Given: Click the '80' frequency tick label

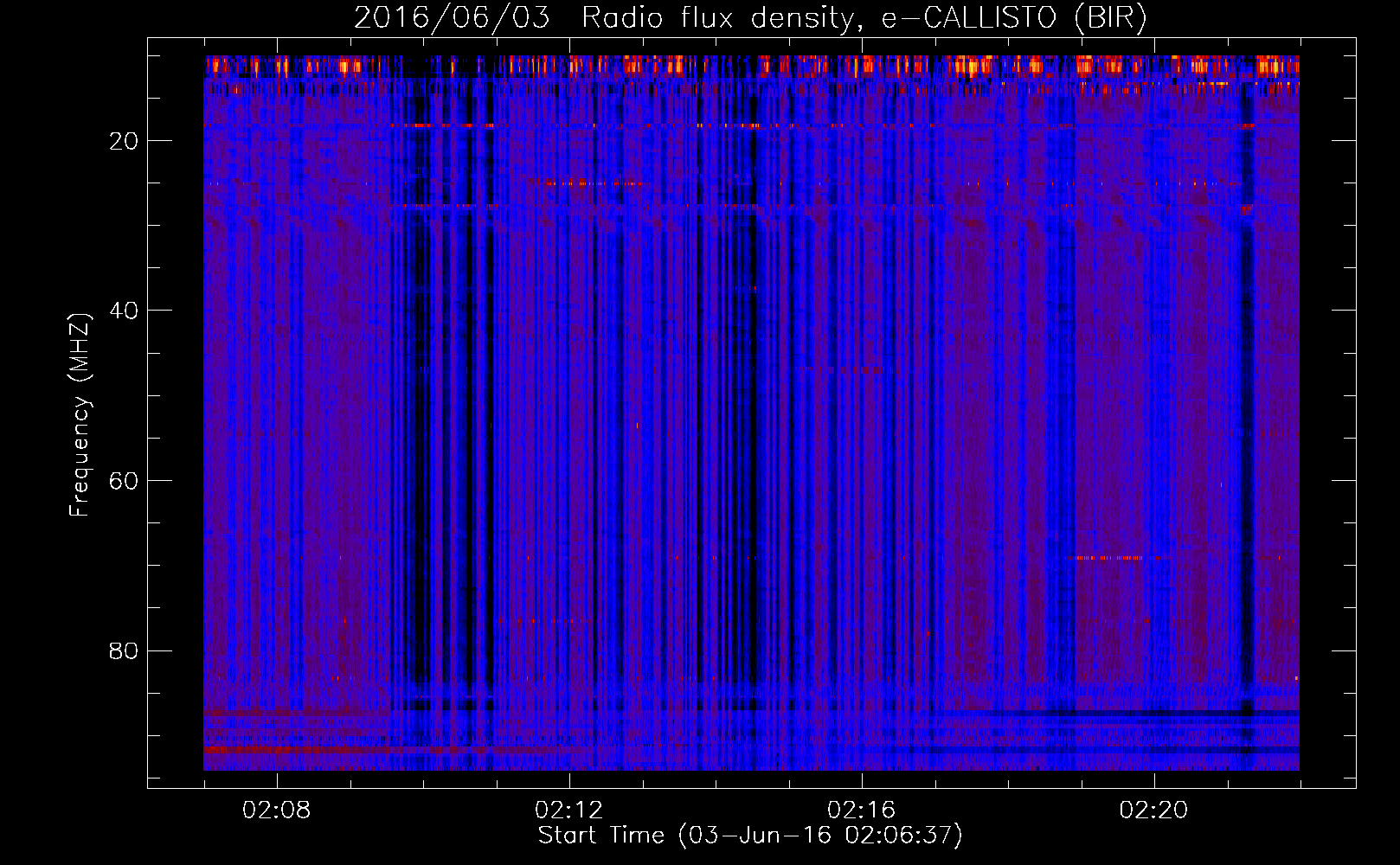Looking at the screenshot, I should [125, 650].
